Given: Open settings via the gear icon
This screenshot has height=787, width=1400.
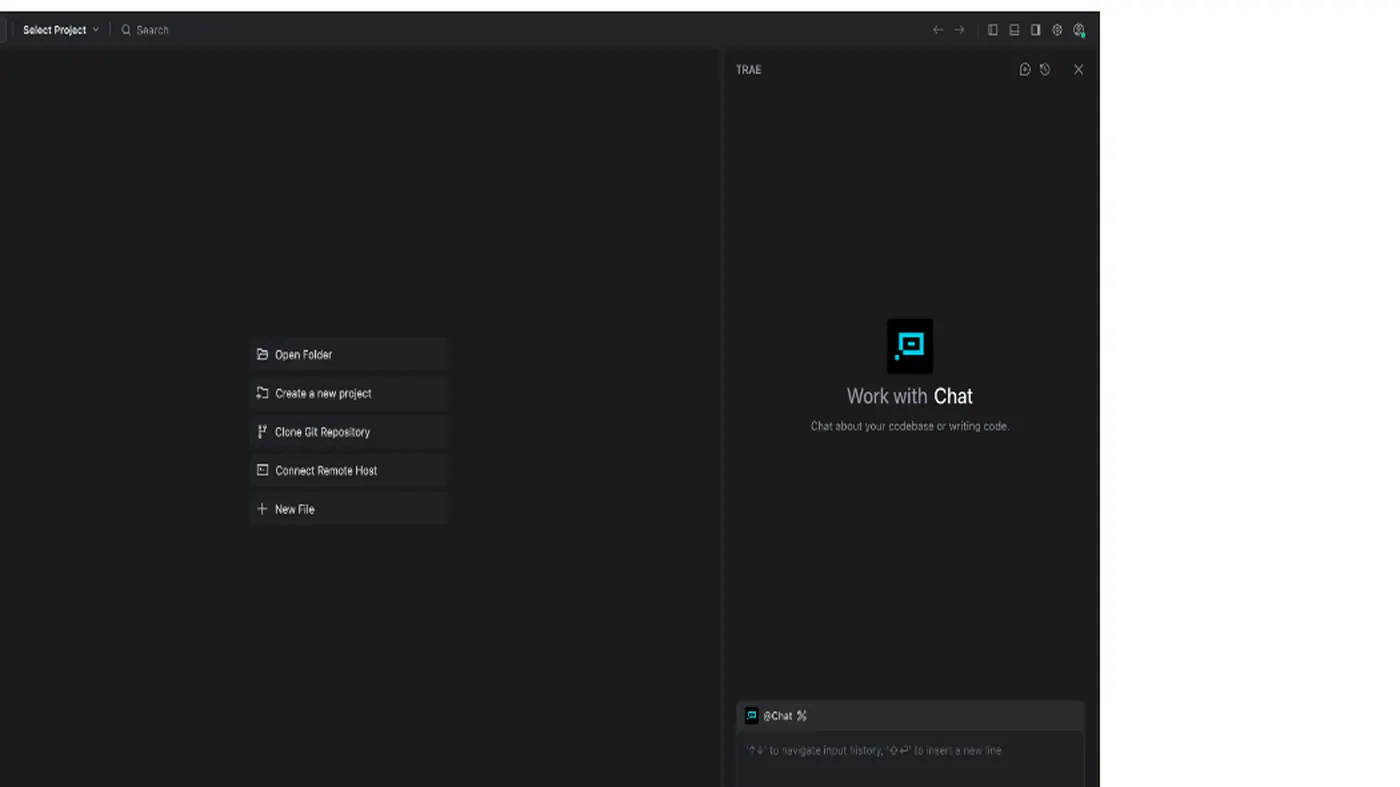Looking at the screenshot, I should tap(1057, 30).
